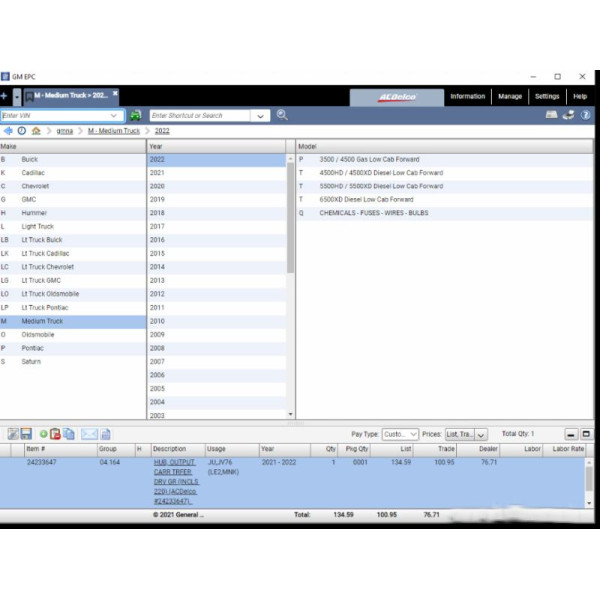The height and width of the screenshot is (600, 600).
Task: Click the HUB, OUTPUT part description link
Action: pyautogui.click(x=174, y=463)
